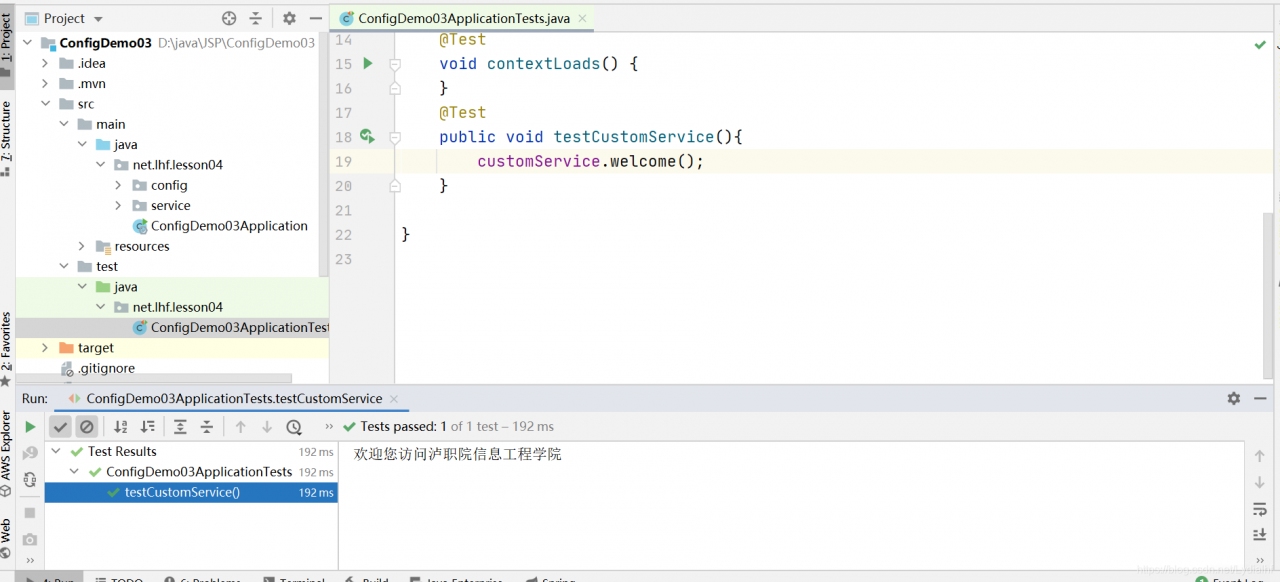Run contextLoads from gutter icon on line 15
The image size is (1280, 582).
(368, 64)
